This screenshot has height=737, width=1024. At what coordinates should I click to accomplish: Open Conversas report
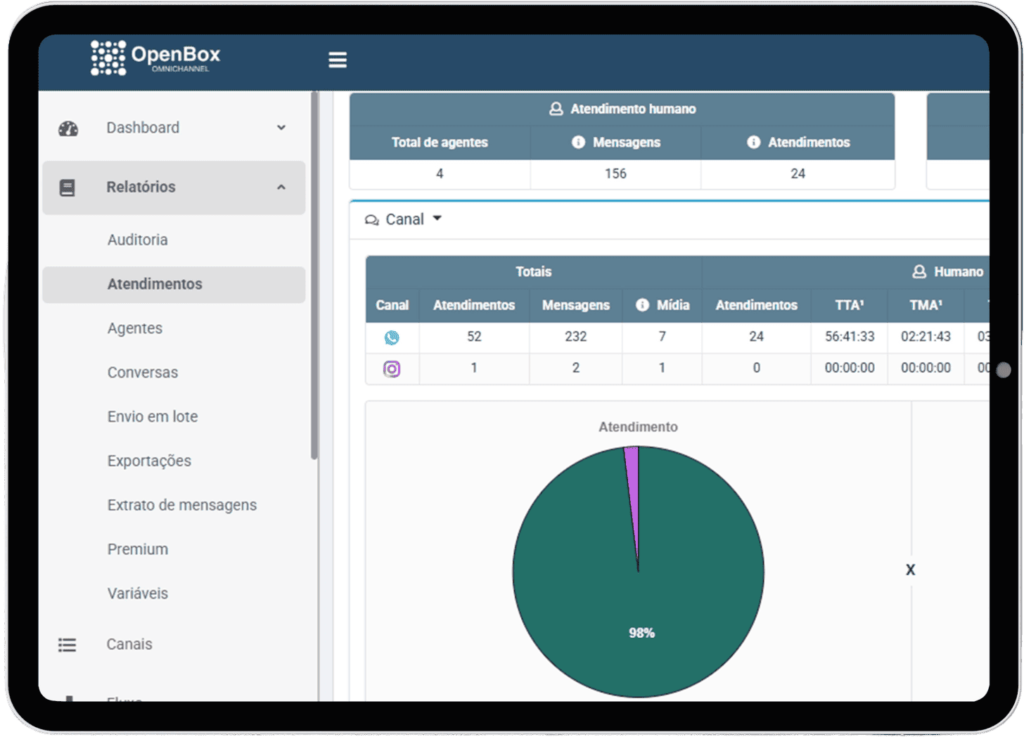[142, 373]
